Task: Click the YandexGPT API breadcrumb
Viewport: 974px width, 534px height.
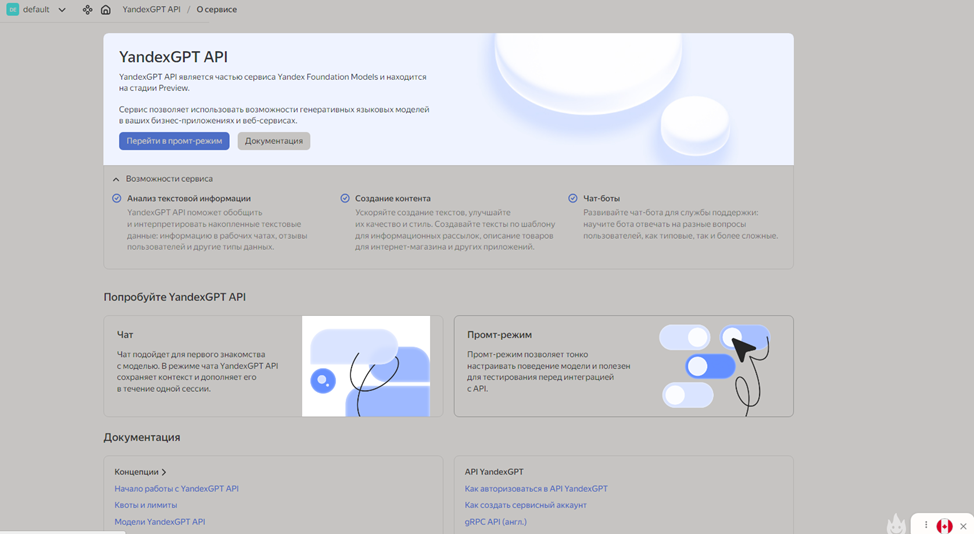Action: [x=151, y=10]
